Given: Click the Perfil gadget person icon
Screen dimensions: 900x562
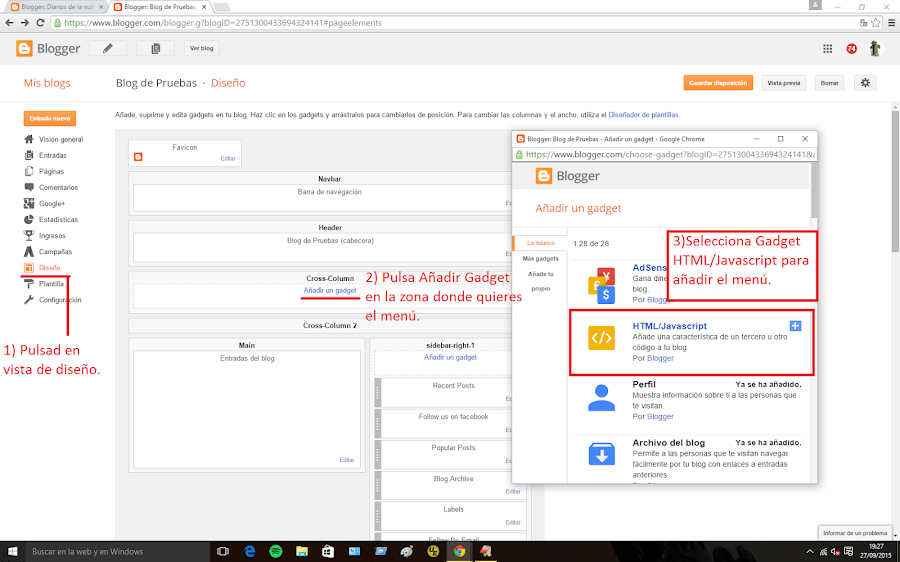Looking at the screenshot, I should tap(601, 397).
